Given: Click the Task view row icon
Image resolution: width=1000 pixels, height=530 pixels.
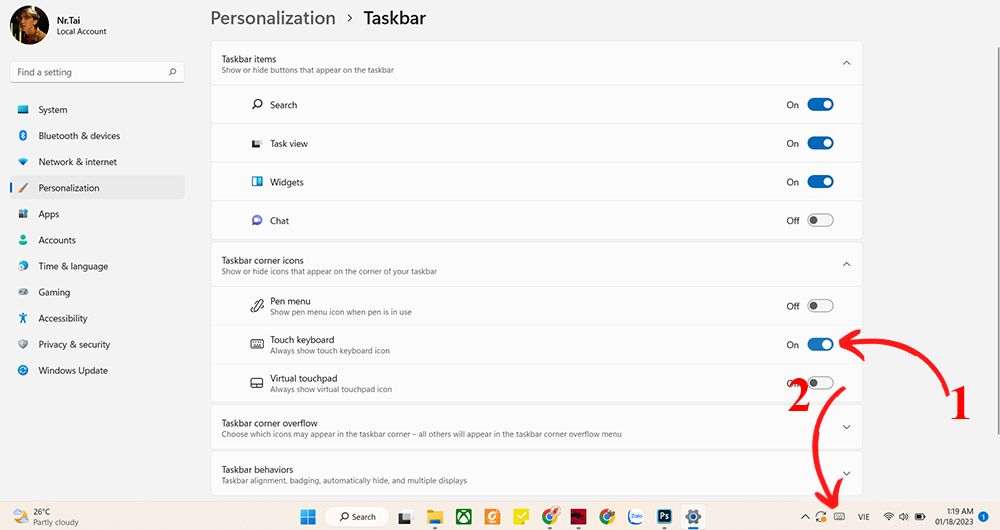Looking at the screenshot, I should click(x=256, y=144).
